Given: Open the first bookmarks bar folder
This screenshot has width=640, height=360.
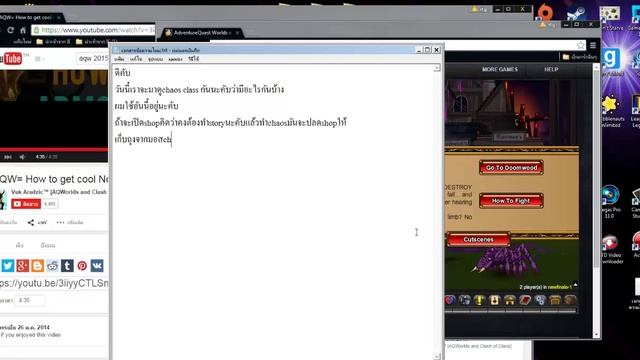Looking at the screenshot, I should pyautogui.click(x=53, y=42).
